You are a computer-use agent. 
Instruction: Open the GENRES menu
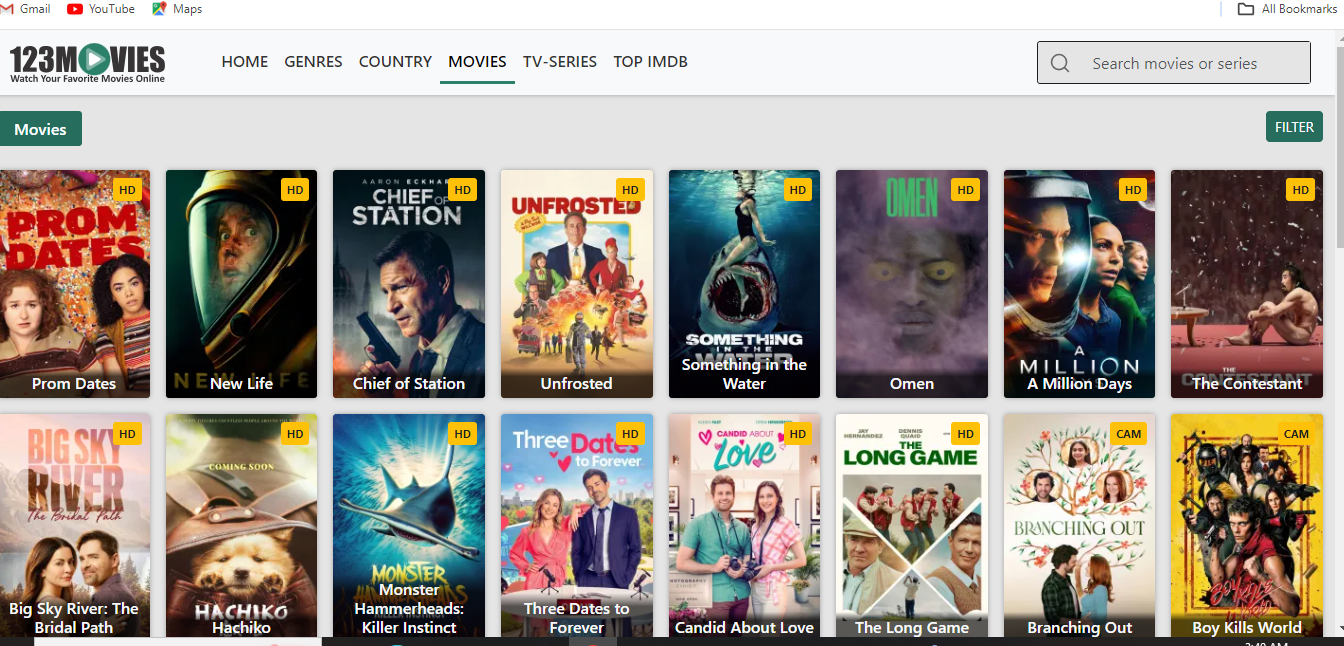[313, 62]
